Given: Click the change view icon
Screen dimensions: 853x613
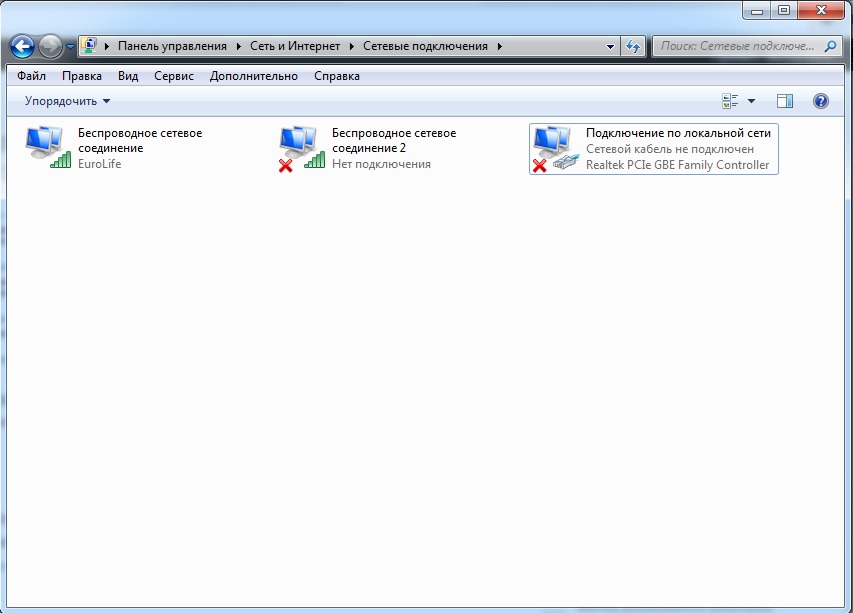Looking at the screenshot, I should (730, 101).
